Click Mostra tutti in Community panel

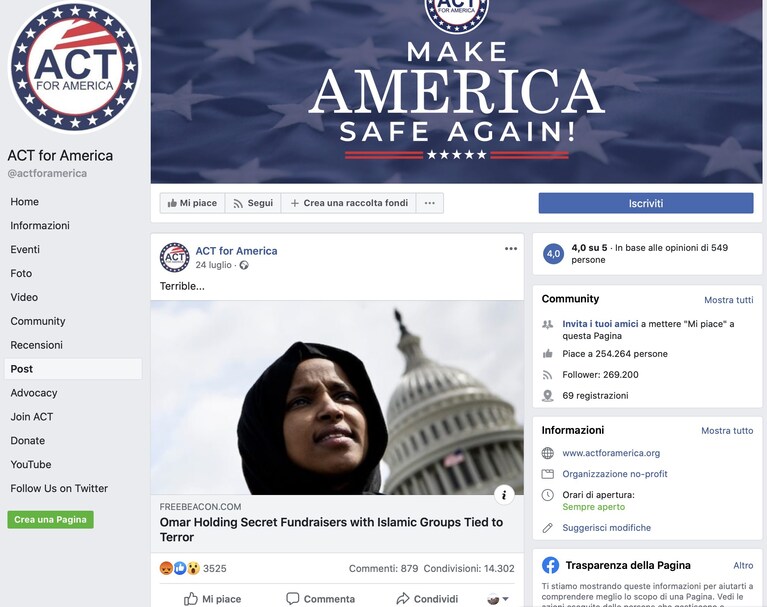[x=728, y=300]
